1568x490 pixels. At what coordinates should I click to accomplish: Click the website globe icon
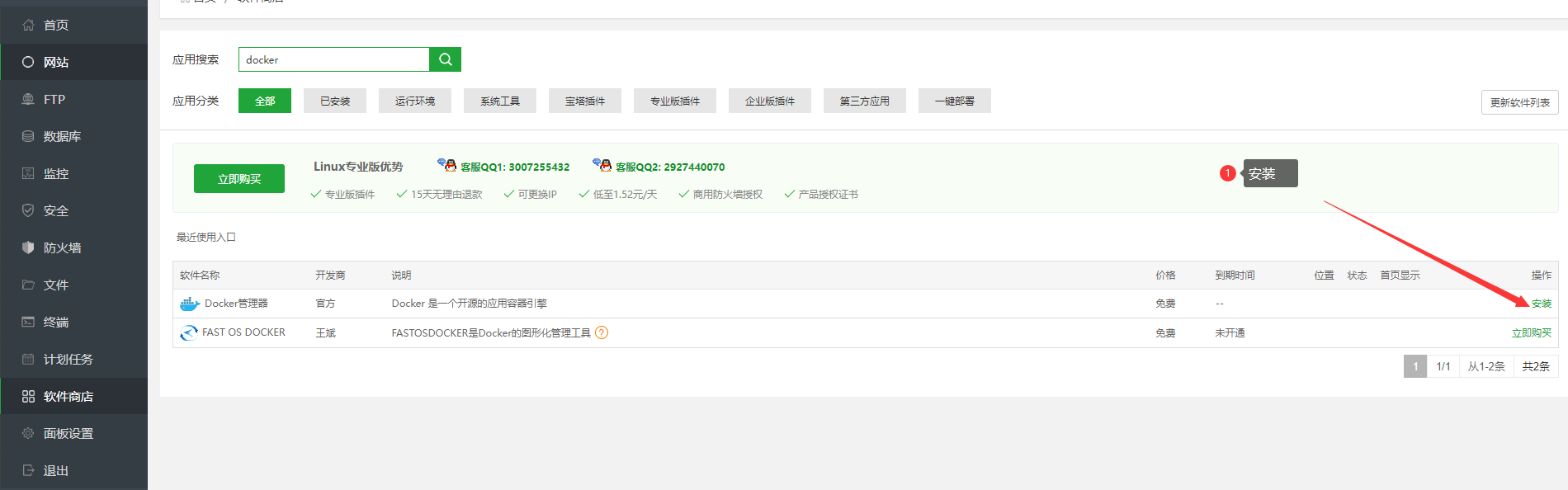[x=28, y=62]
